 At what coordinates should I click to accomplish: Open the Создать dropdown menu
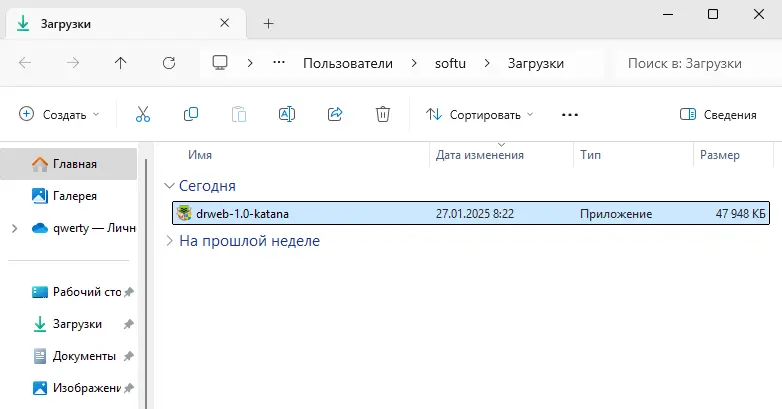click(60, 115)
